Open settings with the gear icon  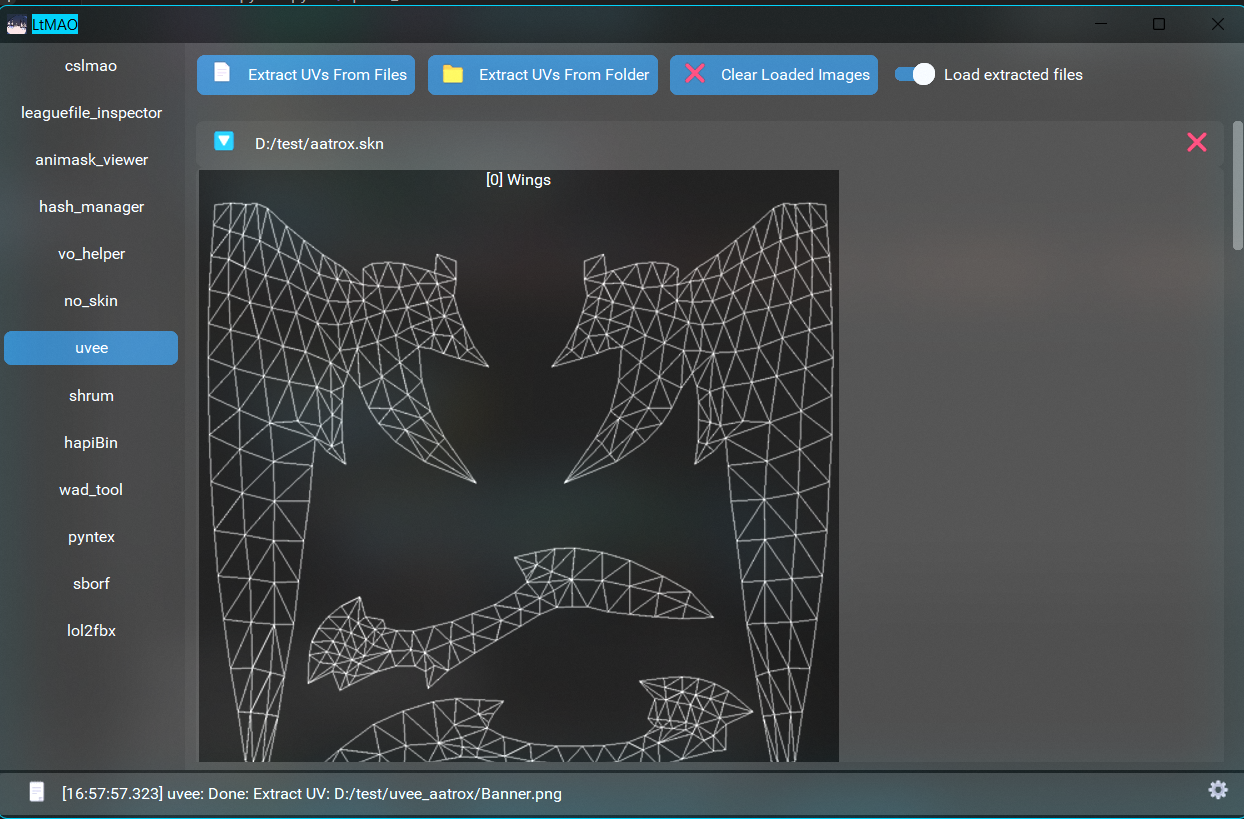(1218, 790)
